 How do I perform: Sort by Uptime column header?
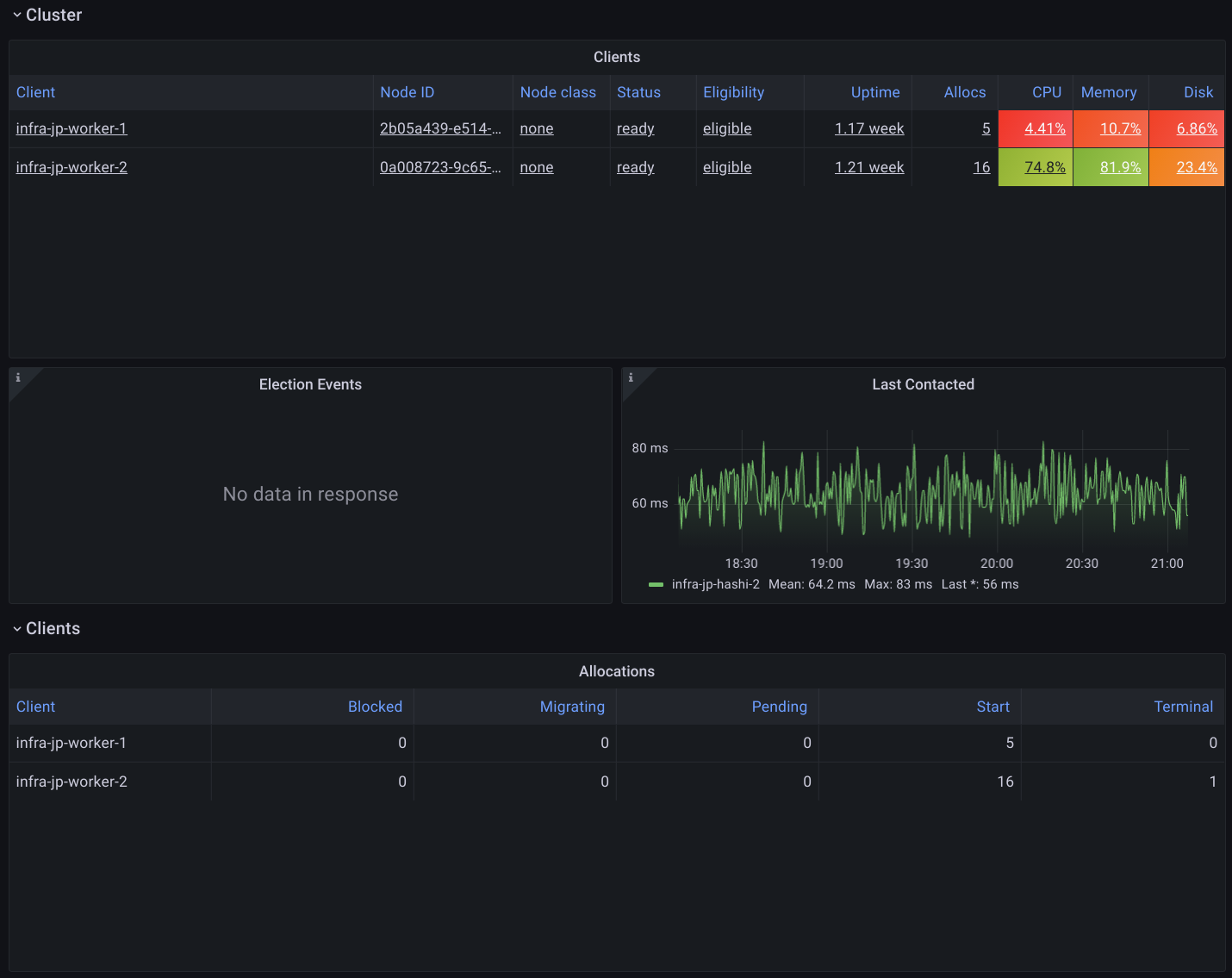[x=874, y=92]
